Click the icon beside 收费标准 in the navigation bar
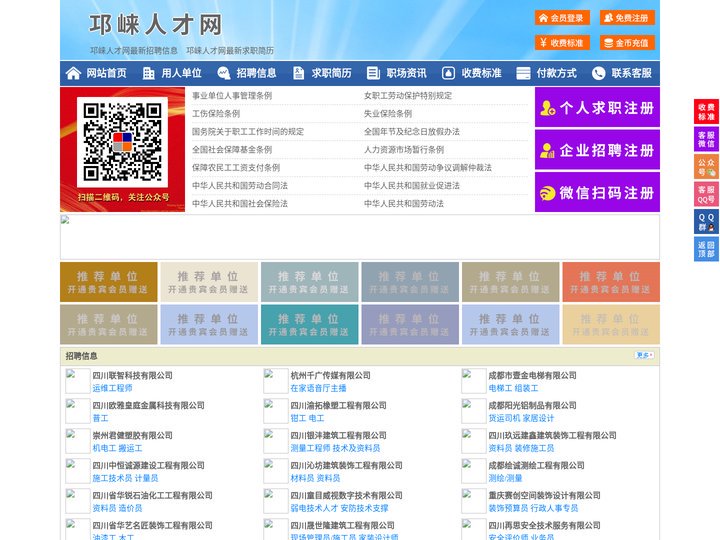Viewport: 720px width, 540px height. pyautogui.click(x=448, y=73)
